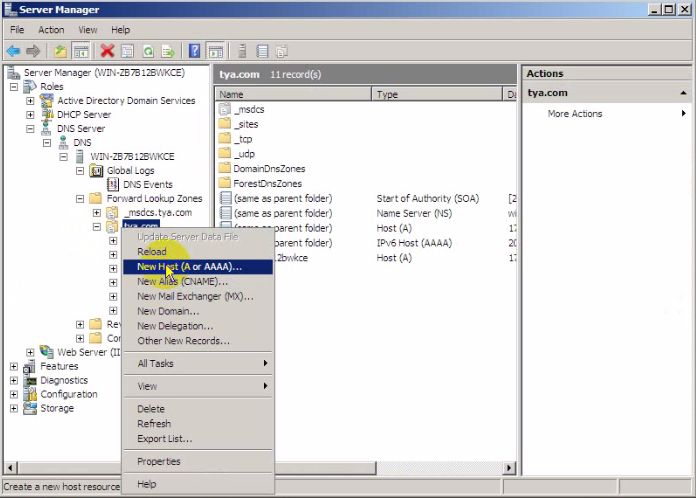
Task: Click the Global Logs icon in tree
Action: [96, 170]
